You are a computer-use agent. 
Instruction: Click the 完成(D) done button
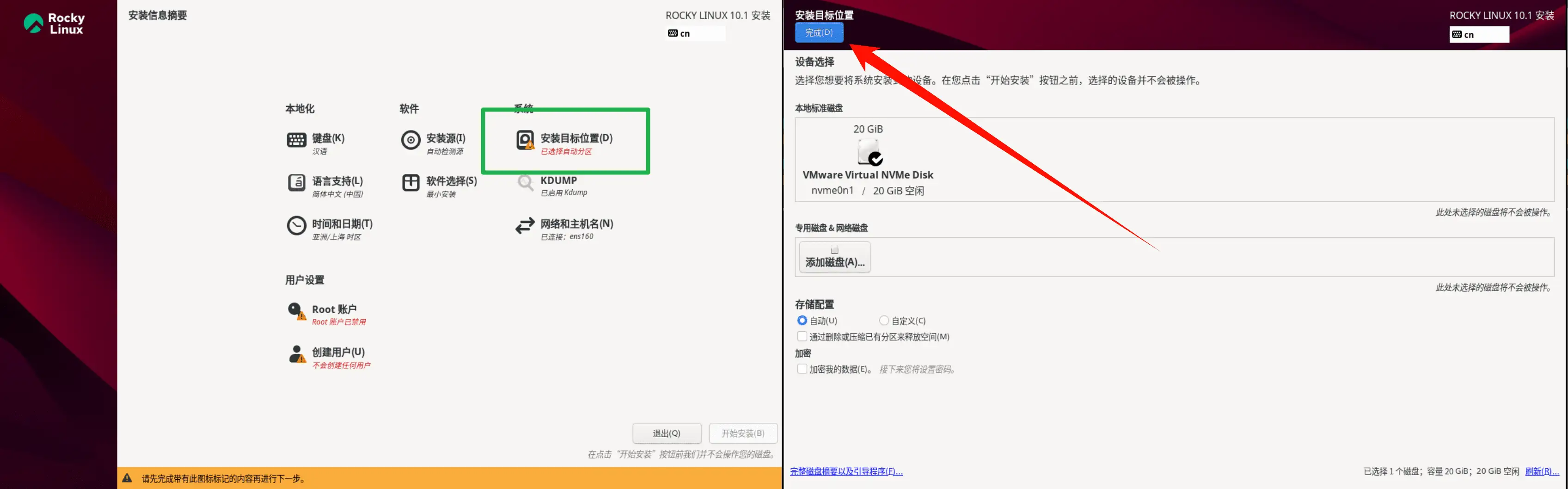click(x=819, y=33)
